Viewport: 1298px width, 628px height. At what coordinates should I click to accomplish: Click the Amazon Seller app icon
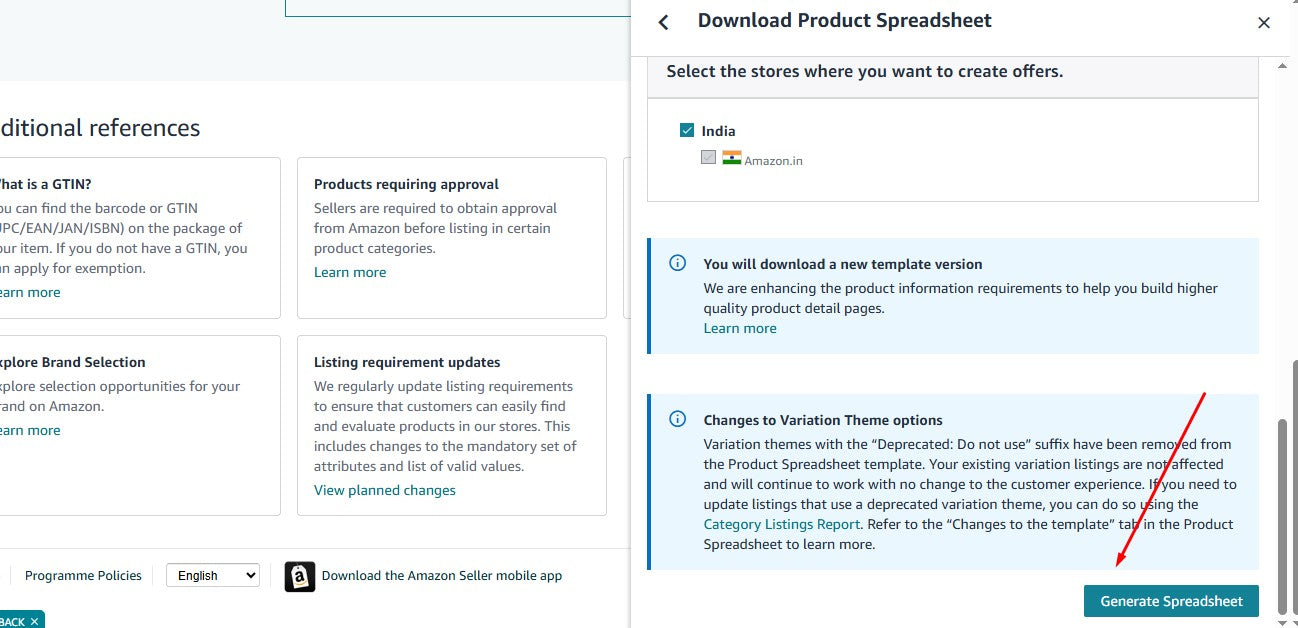pyautogui.click(x=300, y=576)
